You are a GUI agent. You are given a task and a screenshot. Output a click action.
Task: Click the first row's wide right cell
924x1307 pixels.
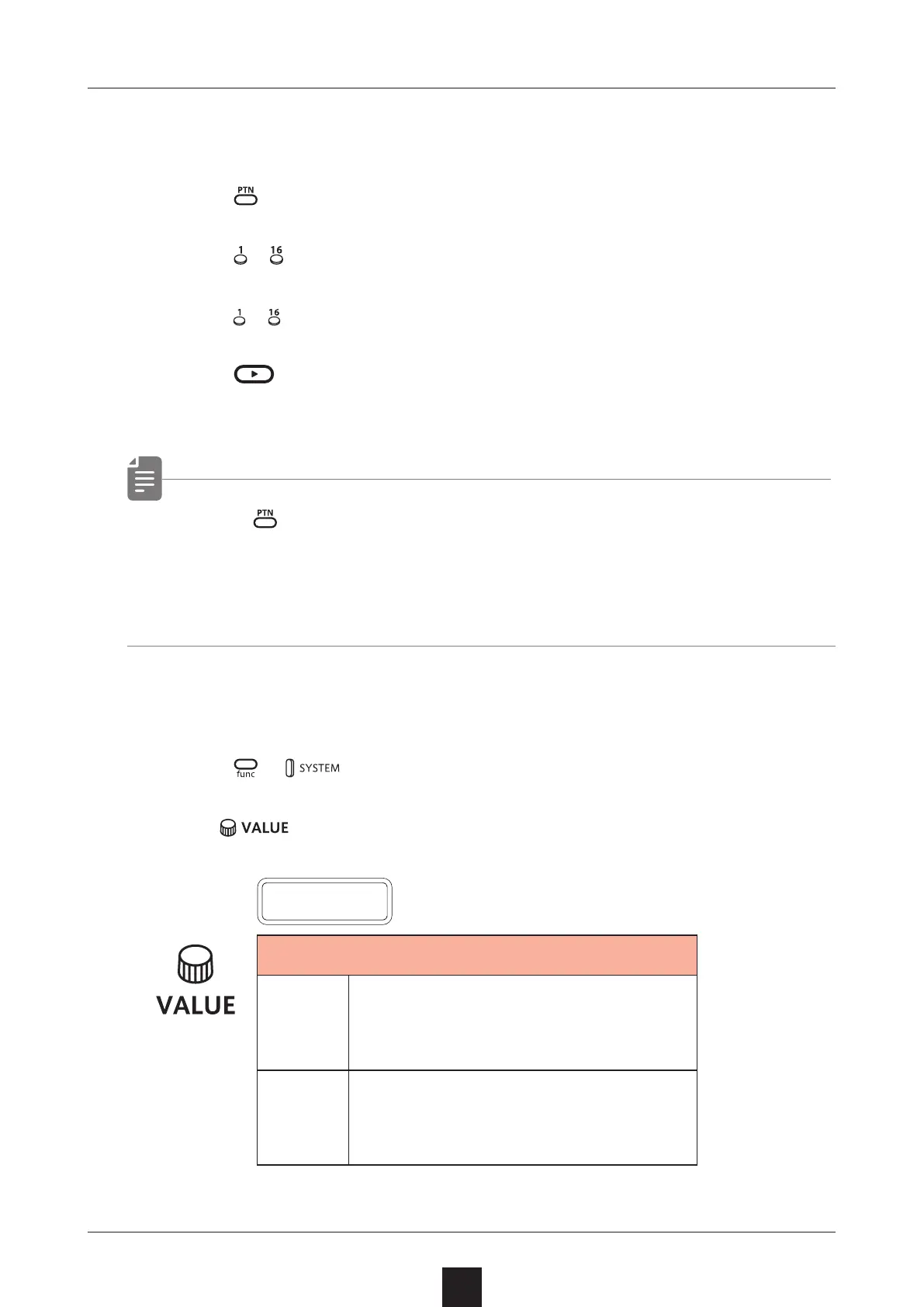[522, 1022]
